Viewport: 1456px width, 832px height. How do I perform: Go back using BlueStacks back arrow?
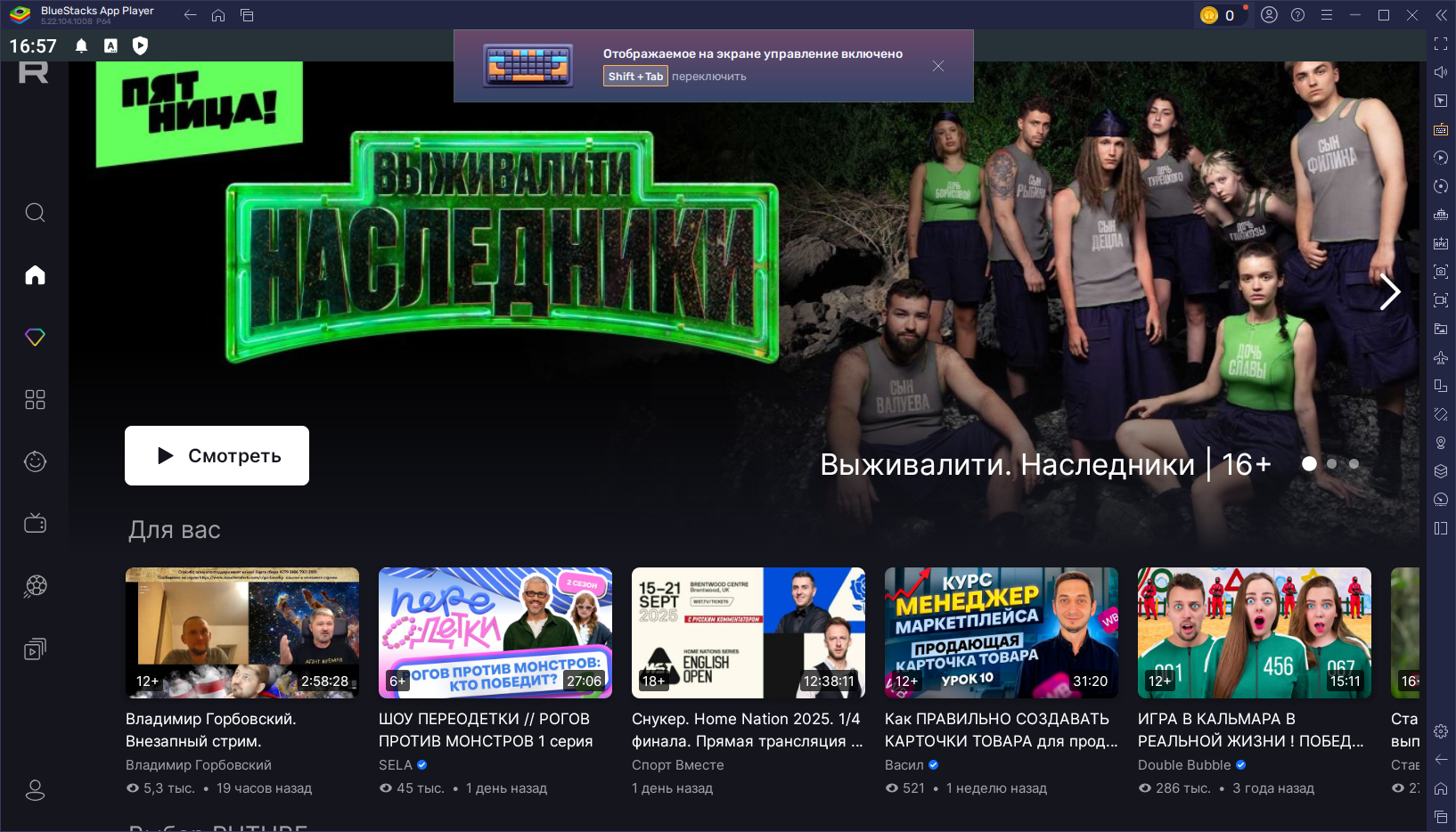pos(190,15)
